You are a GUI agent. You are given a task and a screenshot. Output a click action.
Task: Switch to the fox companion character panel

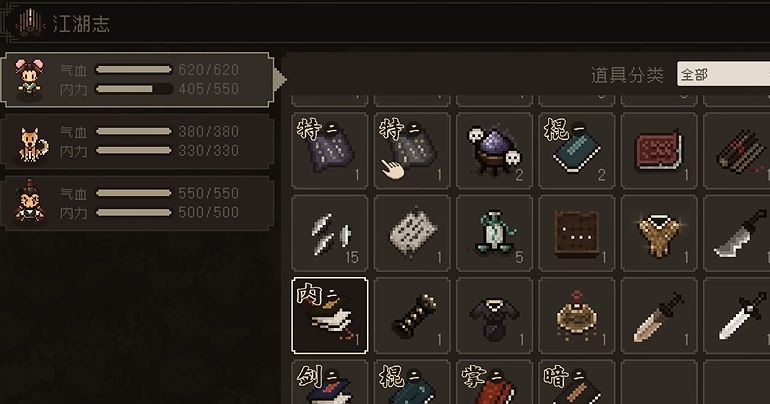138,141
